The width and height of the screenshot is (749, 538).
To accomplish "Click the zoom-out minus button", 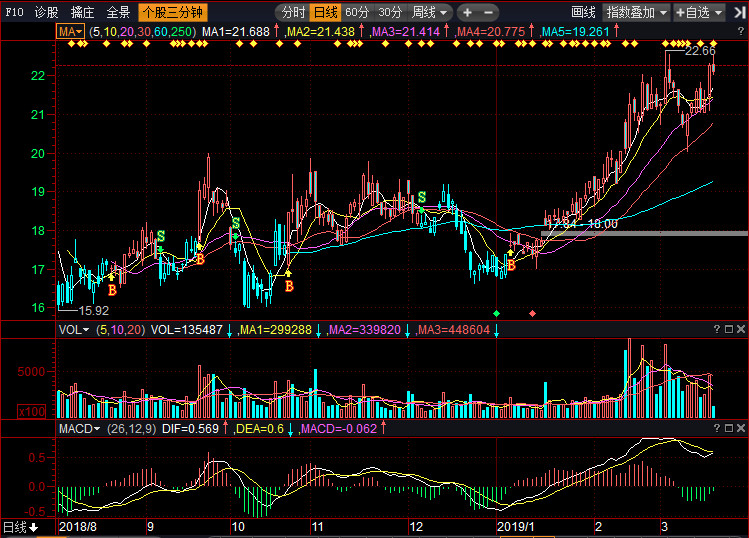I will tap(488, 12).
